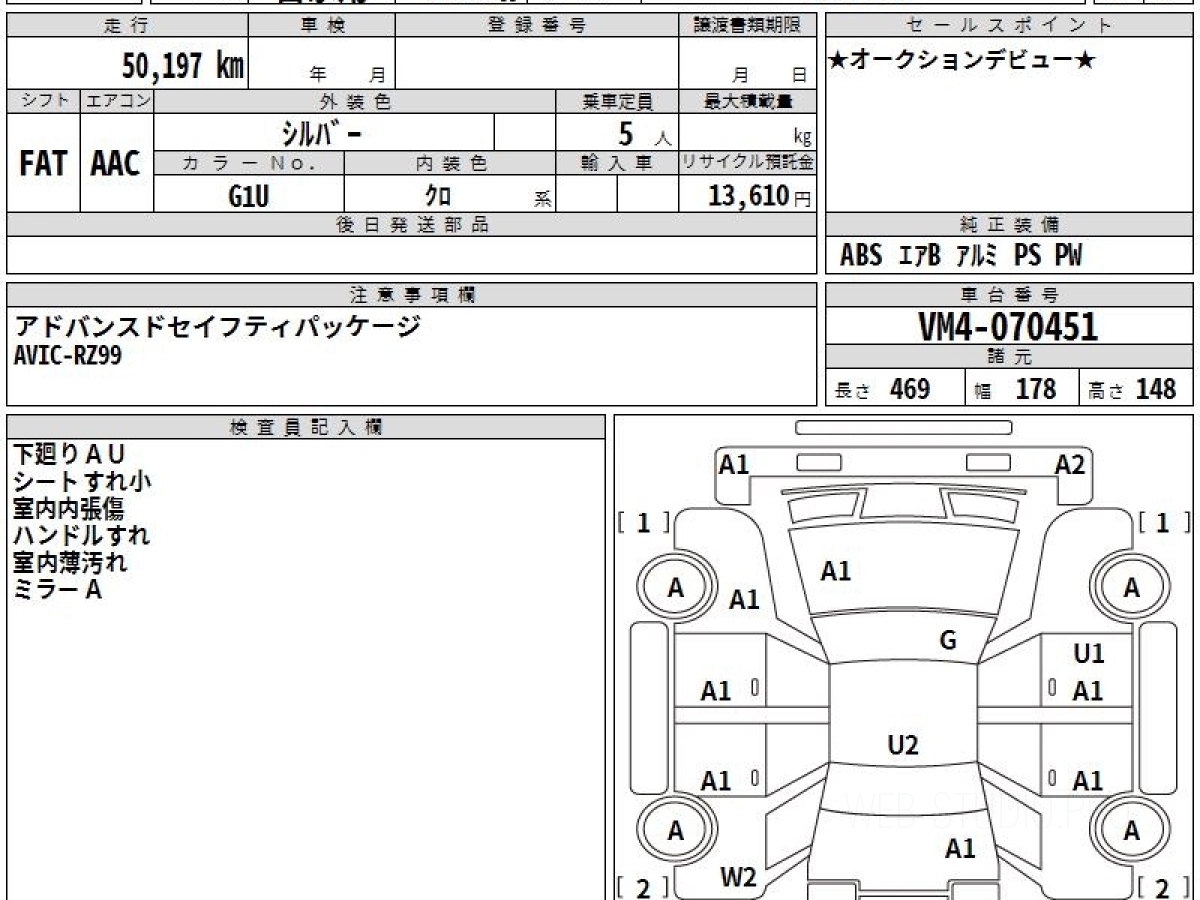1200x900 pixels.
Task: Click the height value 148
Action: [x=1156, y=389]
